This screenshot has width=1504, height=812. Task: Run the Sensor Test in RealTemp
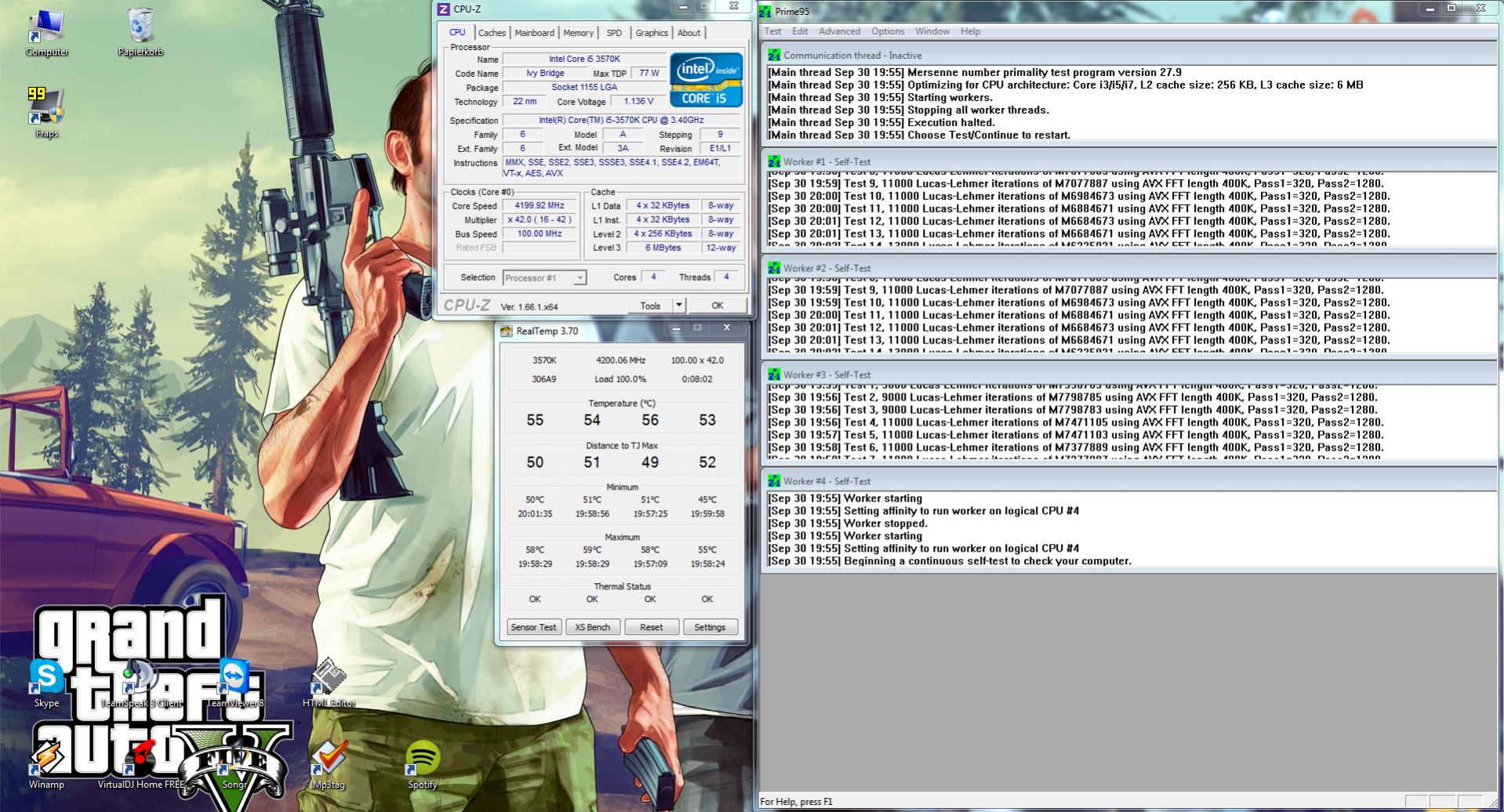pyautogui.click(x=533, y=627)
